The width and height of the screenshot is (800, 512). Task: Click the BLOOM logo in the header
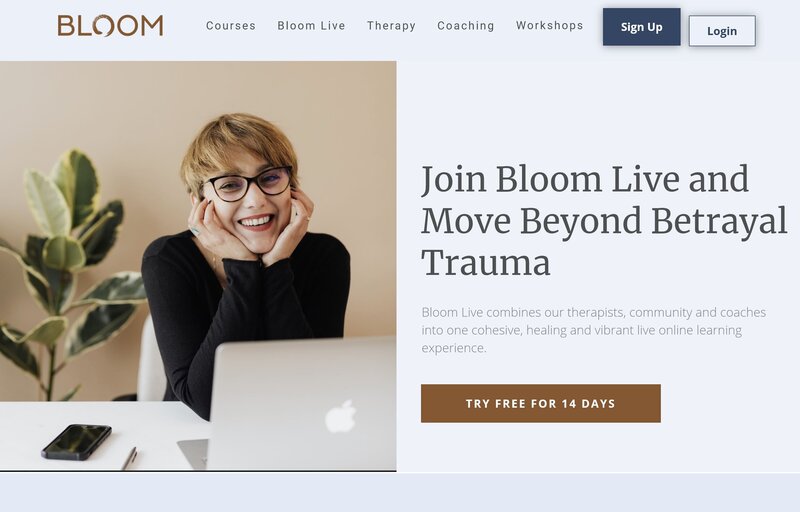click(110, 25)
